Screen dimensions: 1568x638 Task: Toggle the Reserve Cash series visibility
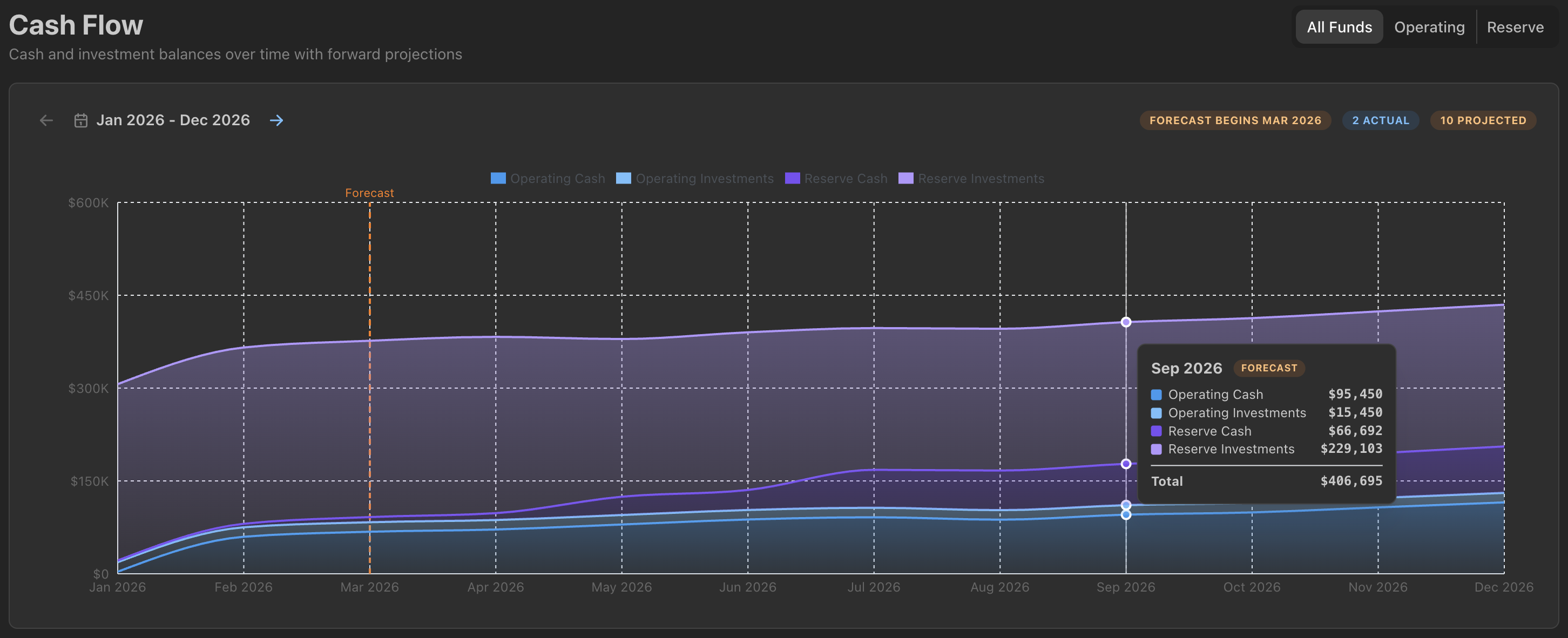[x=846, y=178]
